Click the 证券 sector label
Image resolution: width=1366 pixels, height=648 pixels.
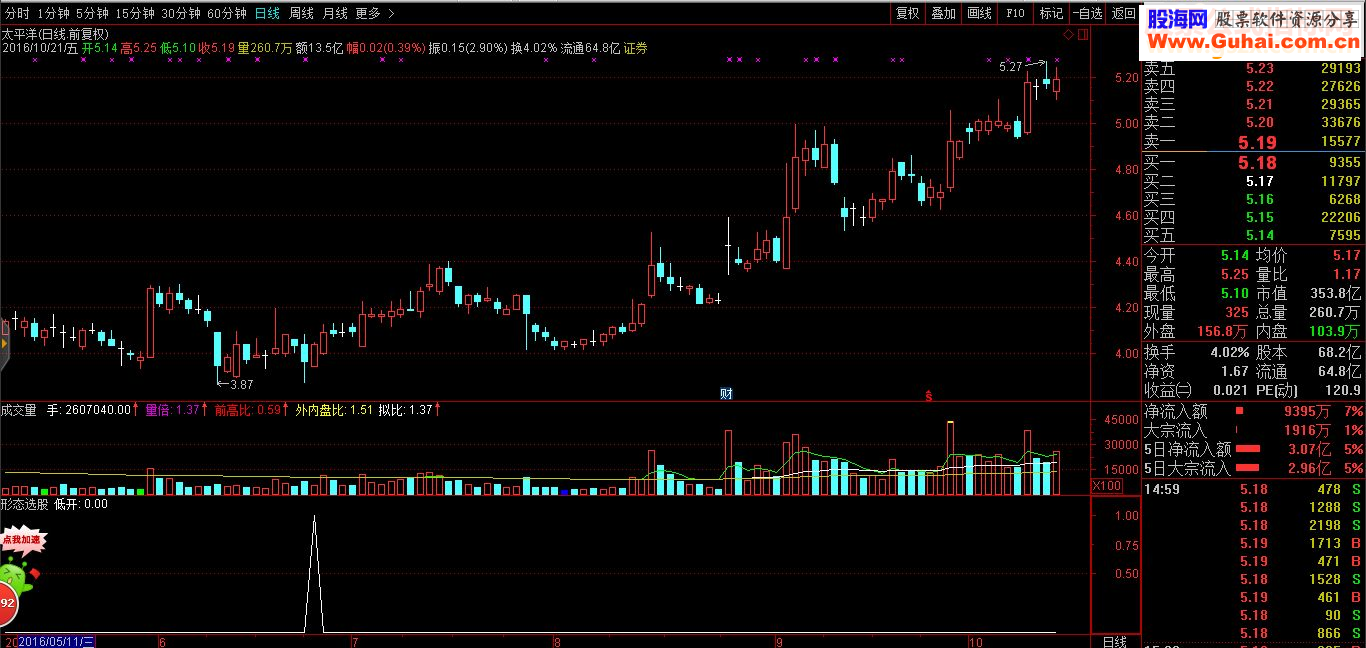(x=636, y=47)
